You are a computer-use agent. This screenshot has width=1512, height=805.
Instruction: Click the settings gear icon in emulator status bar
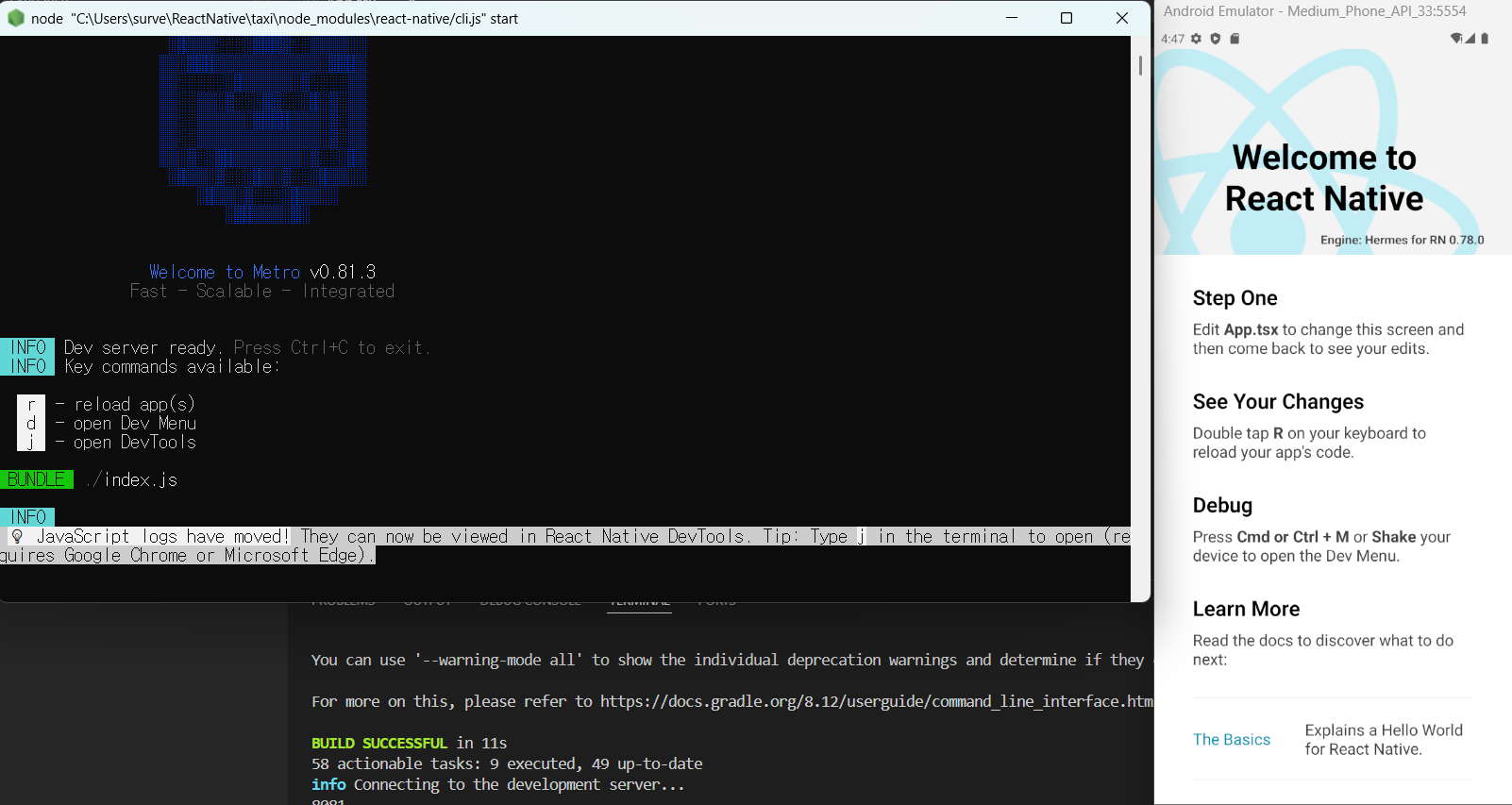1196,39
